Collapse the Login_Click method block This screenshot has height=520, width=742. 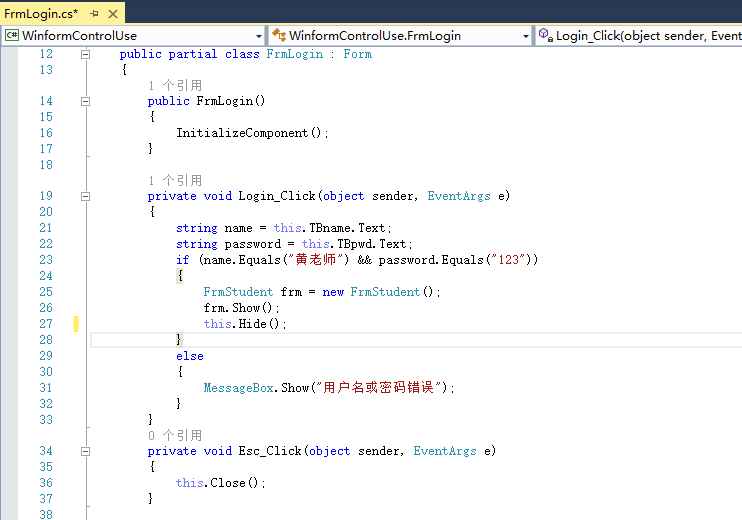click(85, 196)
